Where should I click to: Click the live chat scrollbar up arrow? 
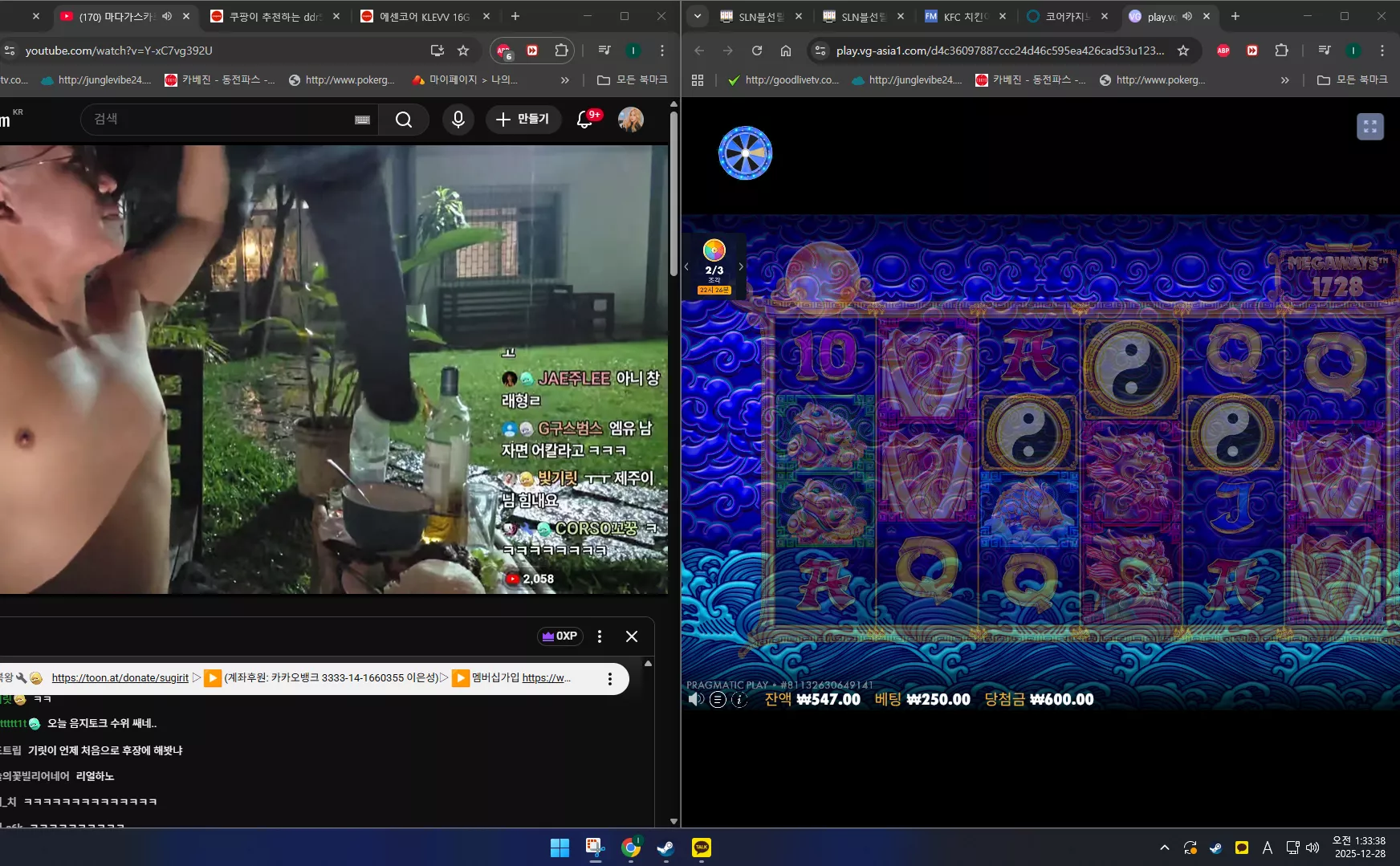click(649, 664)
